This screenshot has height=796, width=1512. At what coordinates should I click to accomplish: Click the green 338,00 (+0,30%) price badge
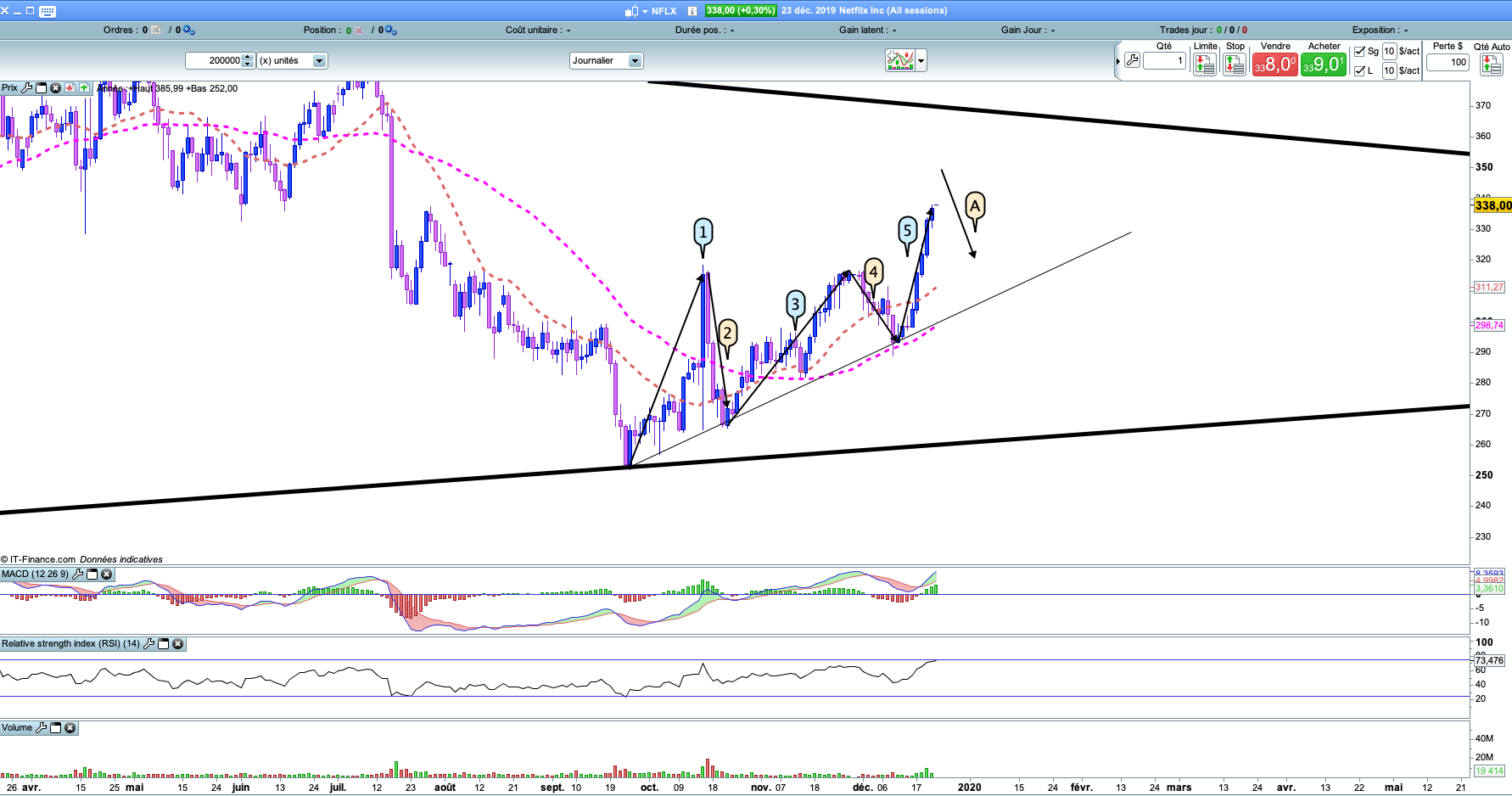(741, 11)
